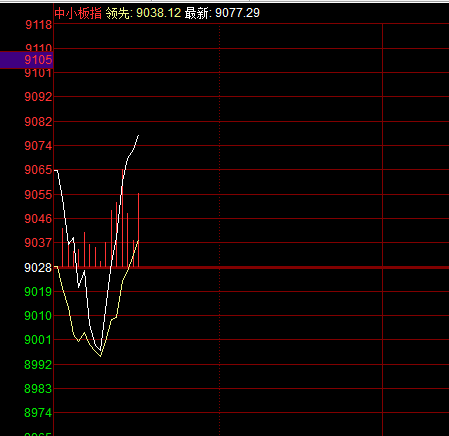Select the tallest red volume bar
The width and height of the screenshot is (449, 436).
(122, 218)
